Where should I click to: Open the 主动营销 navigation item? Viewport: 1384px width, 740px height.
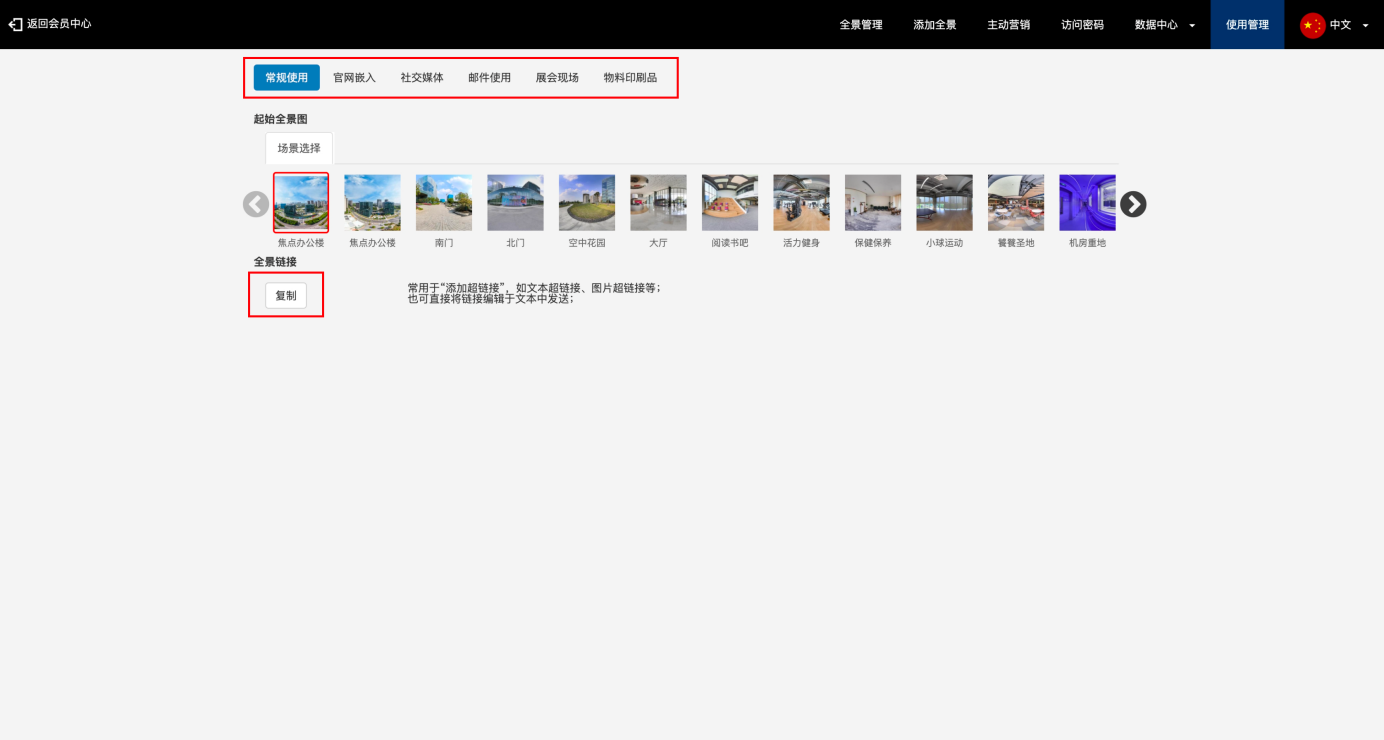pyautogui.click(x=1008, y=25)
